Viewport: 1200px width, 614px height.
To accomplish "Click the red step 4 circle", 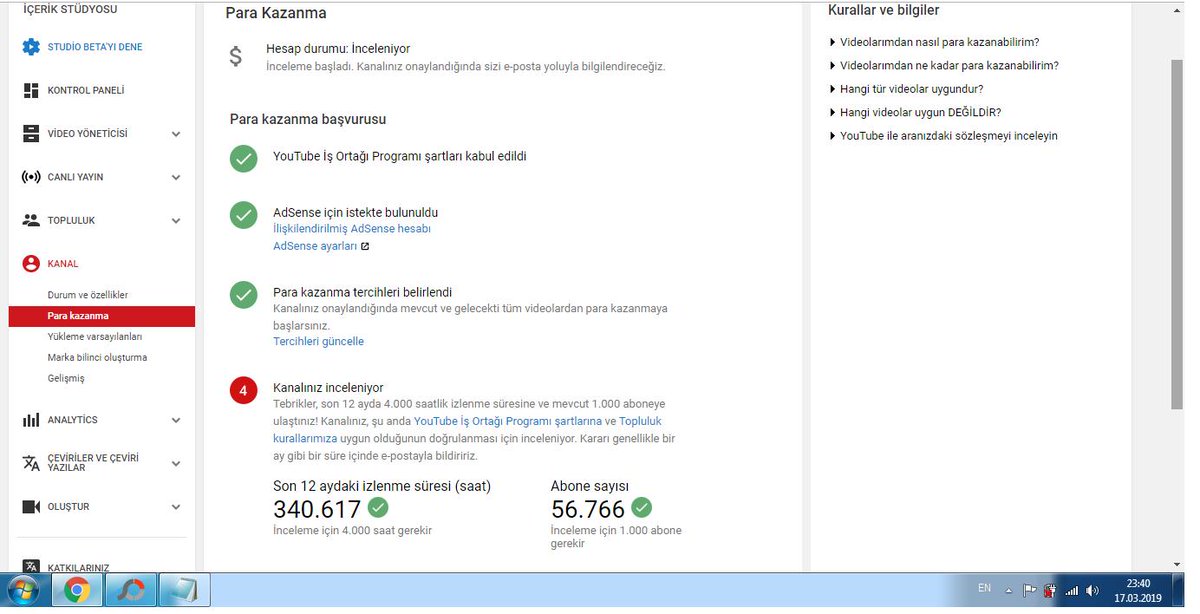I will pyautogui.click(x=243, y=390).
